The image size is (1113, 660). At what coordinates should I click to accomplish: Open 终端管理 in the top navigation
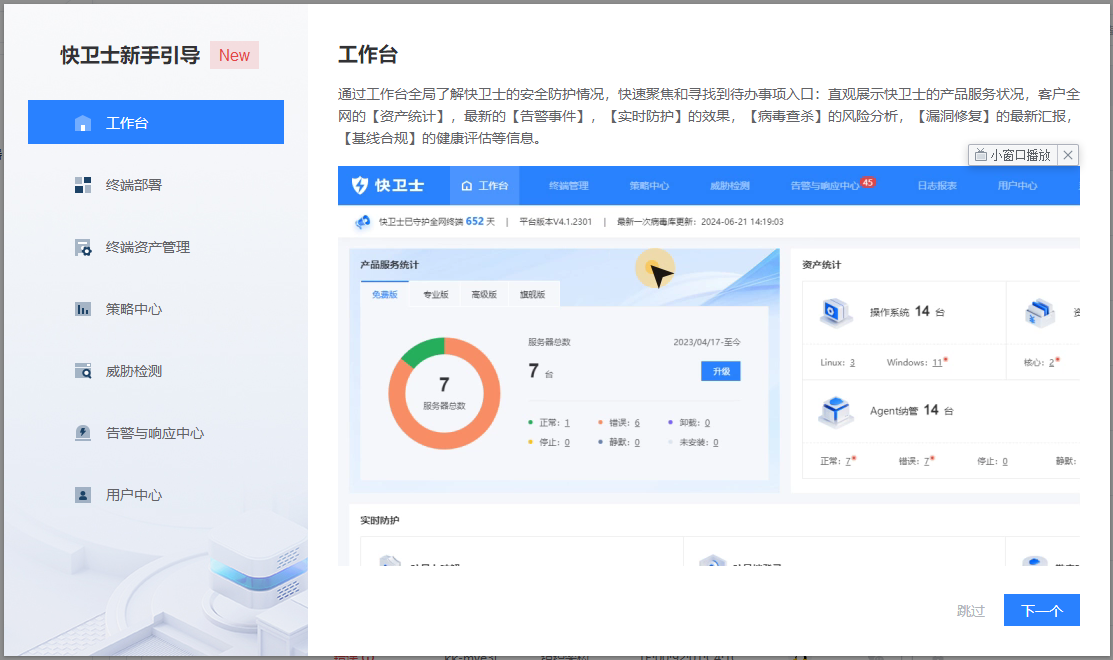[568, 186]
